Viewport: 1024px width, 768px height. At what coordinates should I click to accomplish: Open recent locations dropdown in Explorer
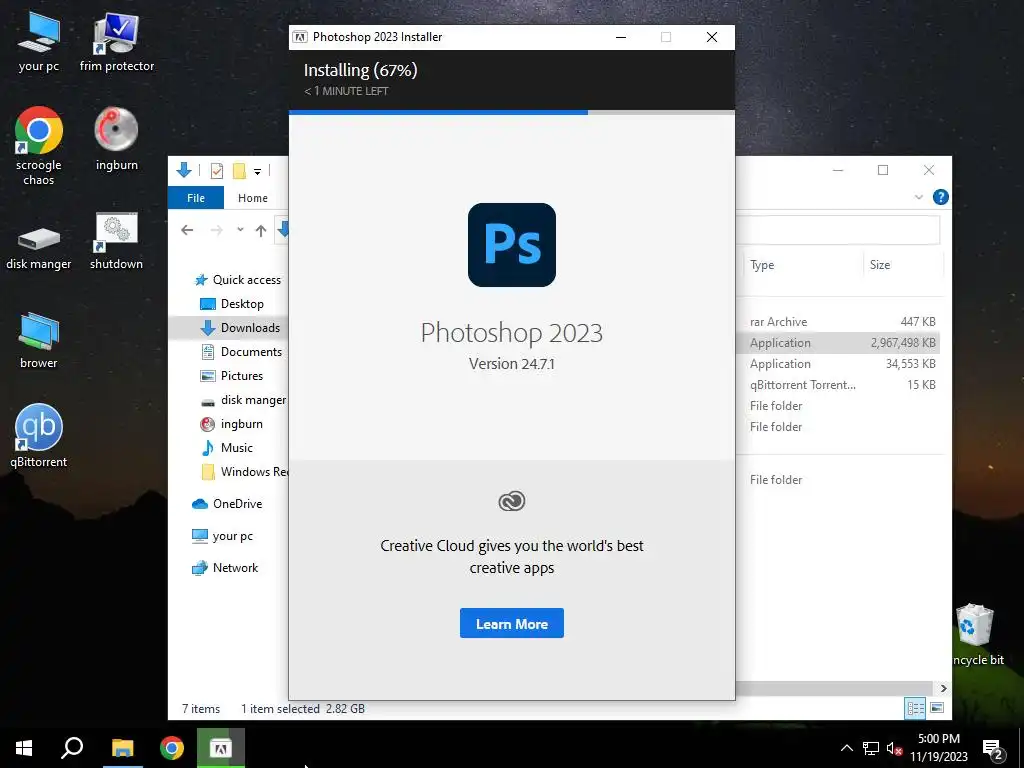point(240,230)
